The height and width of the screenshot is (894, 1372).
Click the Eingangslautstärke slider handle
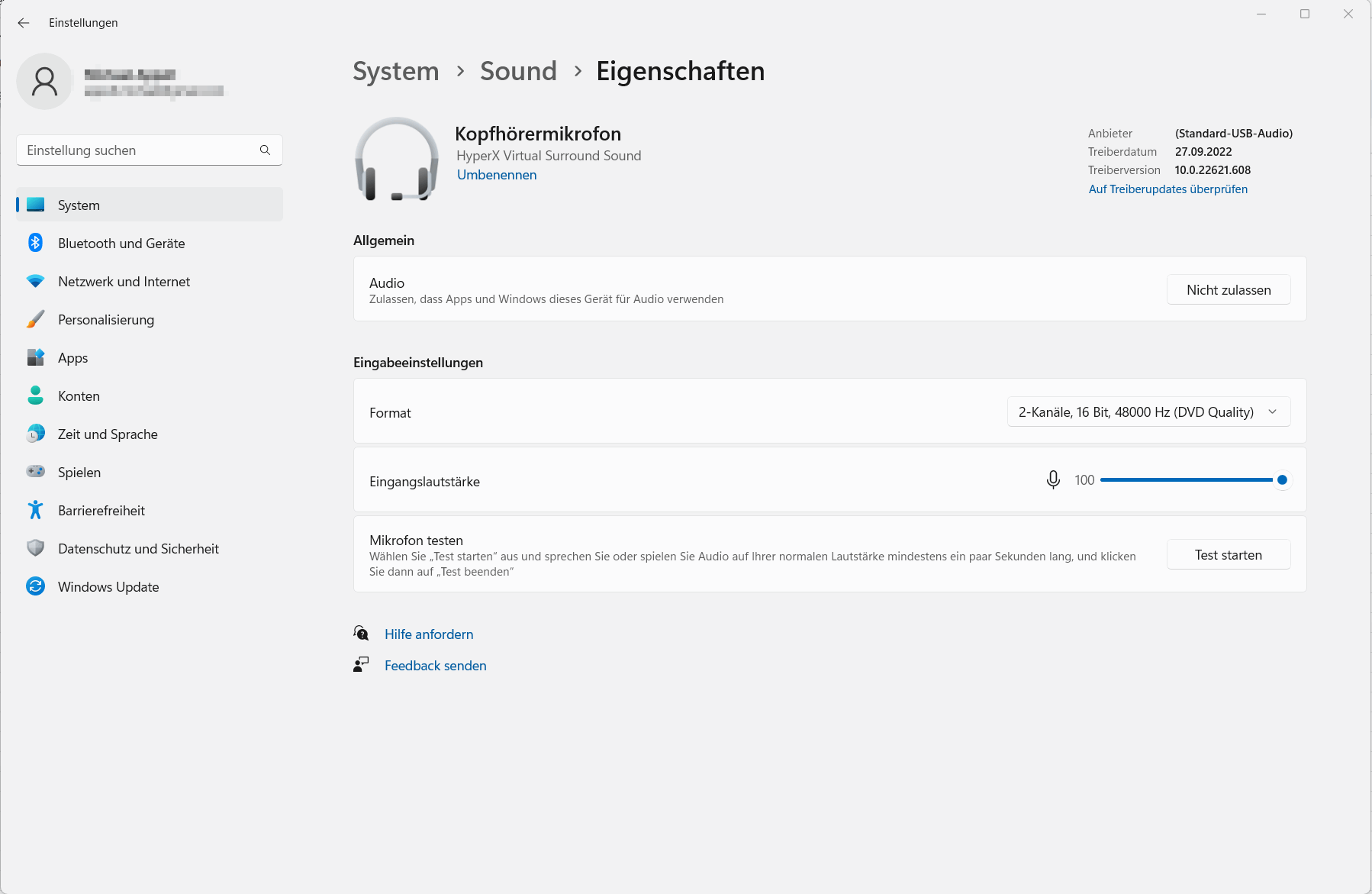click(x=1282, y=479)
